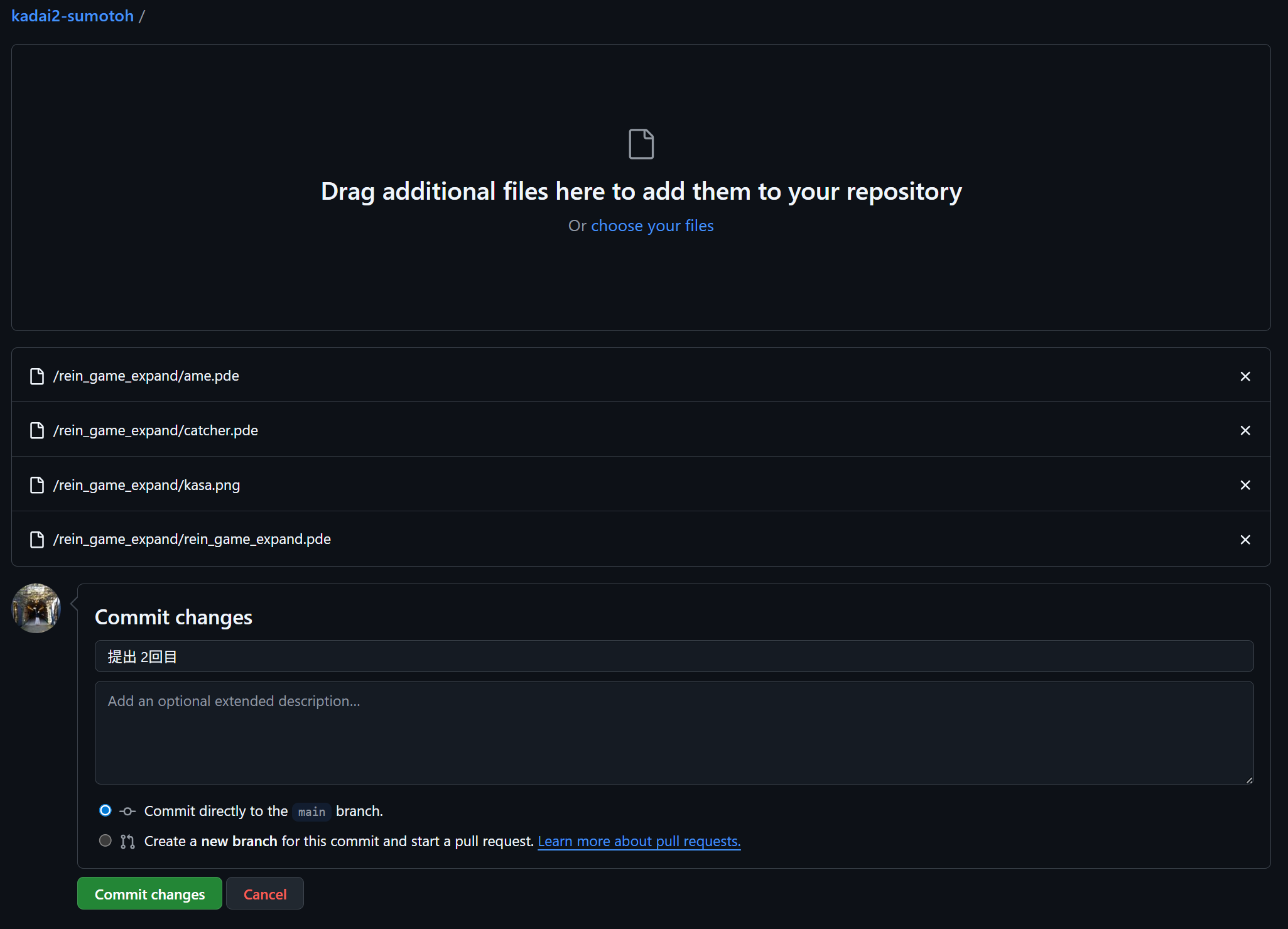
Task: Click the user avatar thumbnail
Action: point(36,608)
